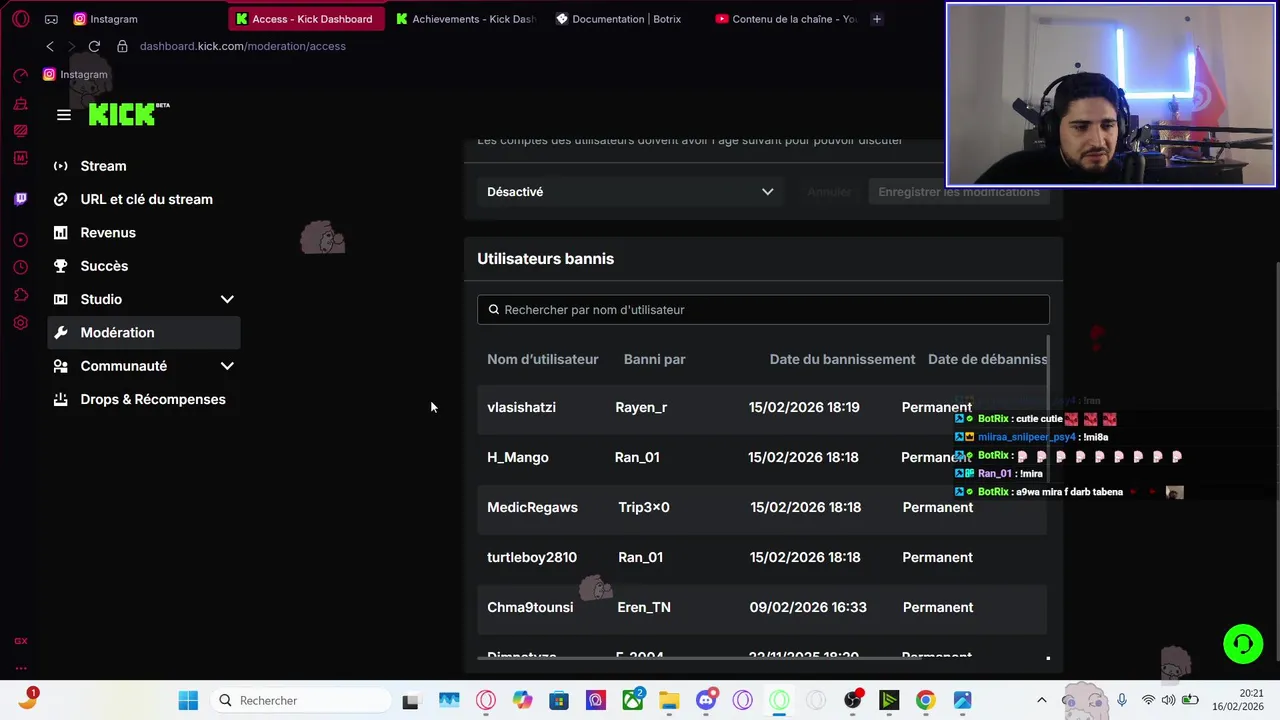
Task: Click the Annuler button
Action: pos(829,192)
